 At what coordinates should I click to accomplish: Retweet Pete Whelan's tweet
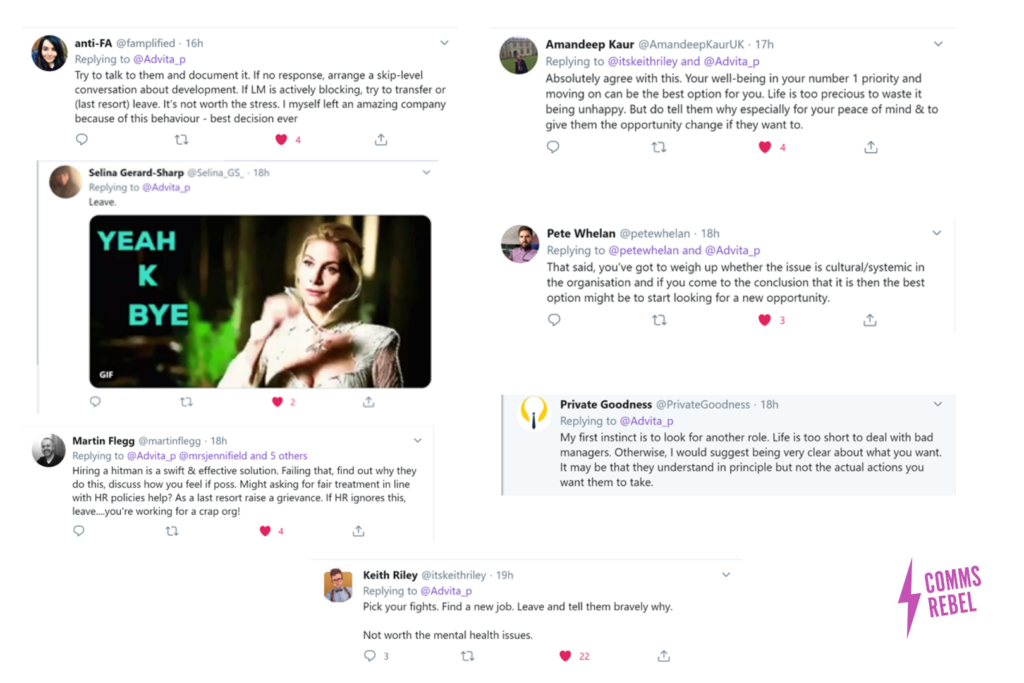660,320
